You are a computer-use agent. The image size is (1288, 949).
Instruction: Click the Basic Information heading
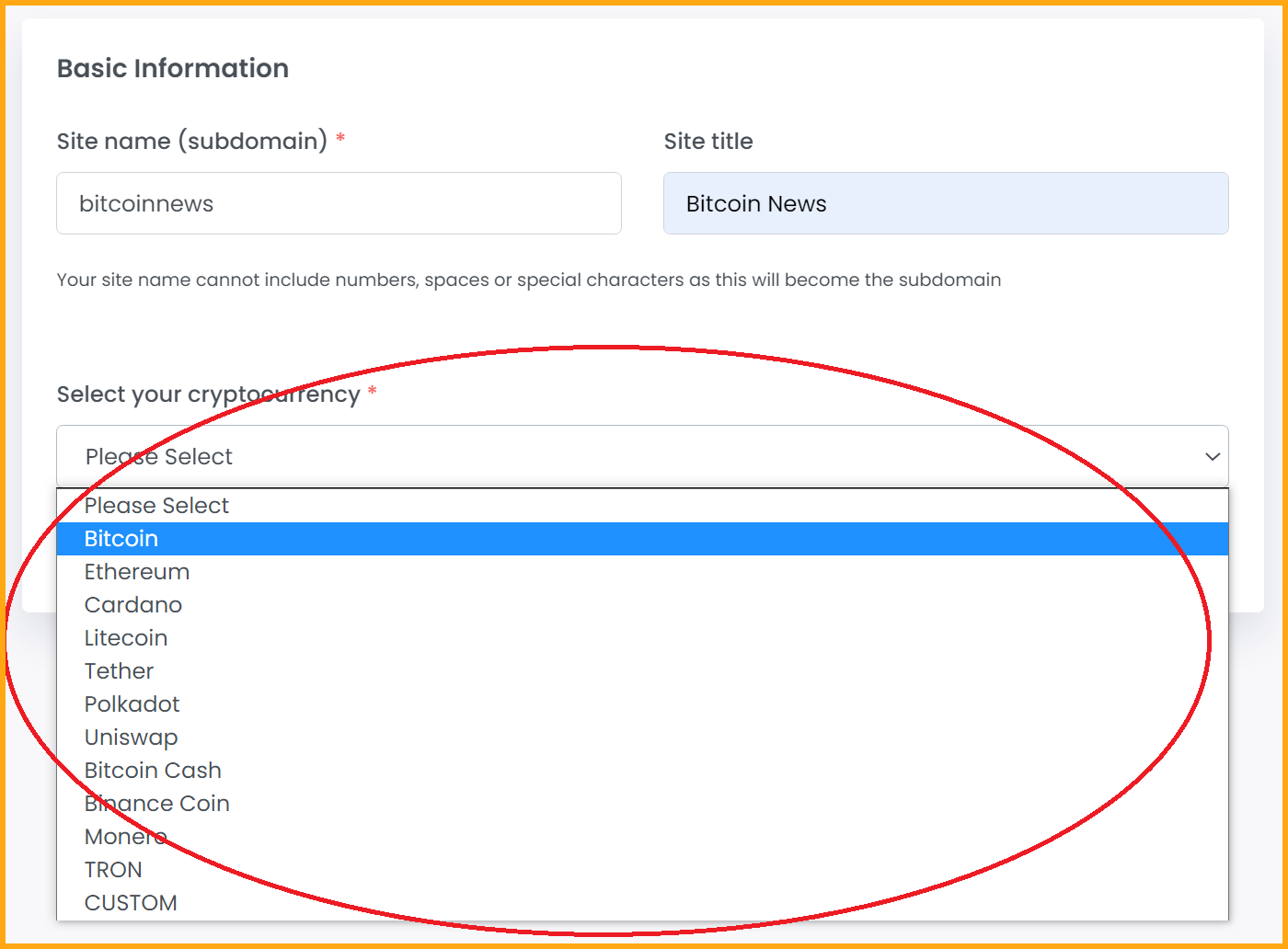[x=173, y=69]
